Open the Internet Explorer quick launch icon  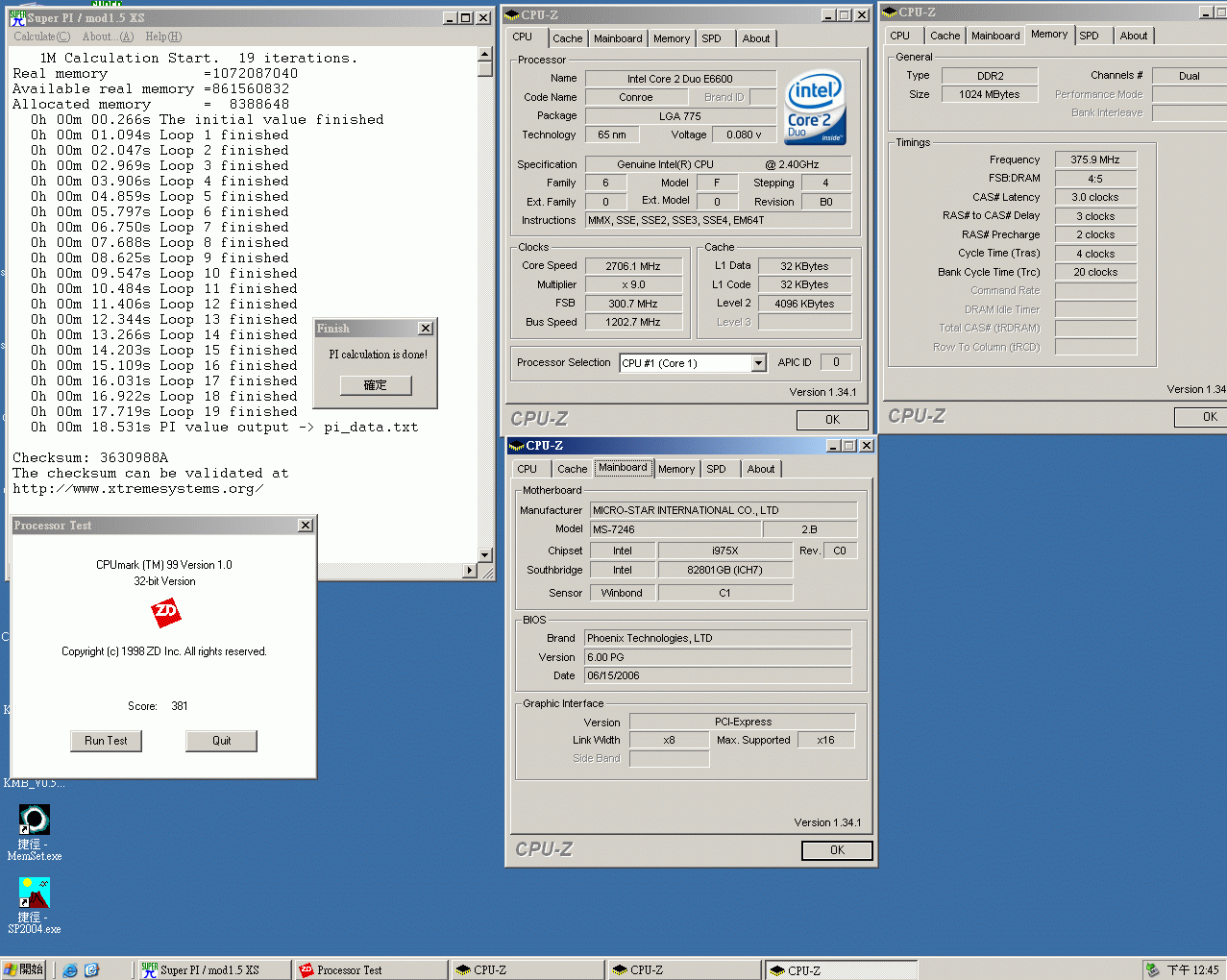pyautogui.click(x=70, y=970)
